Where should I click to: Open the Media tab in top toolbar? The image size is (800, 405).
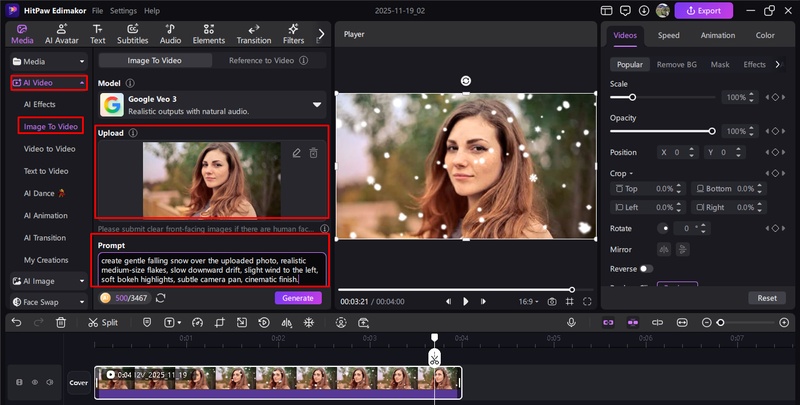coord(22,34)
